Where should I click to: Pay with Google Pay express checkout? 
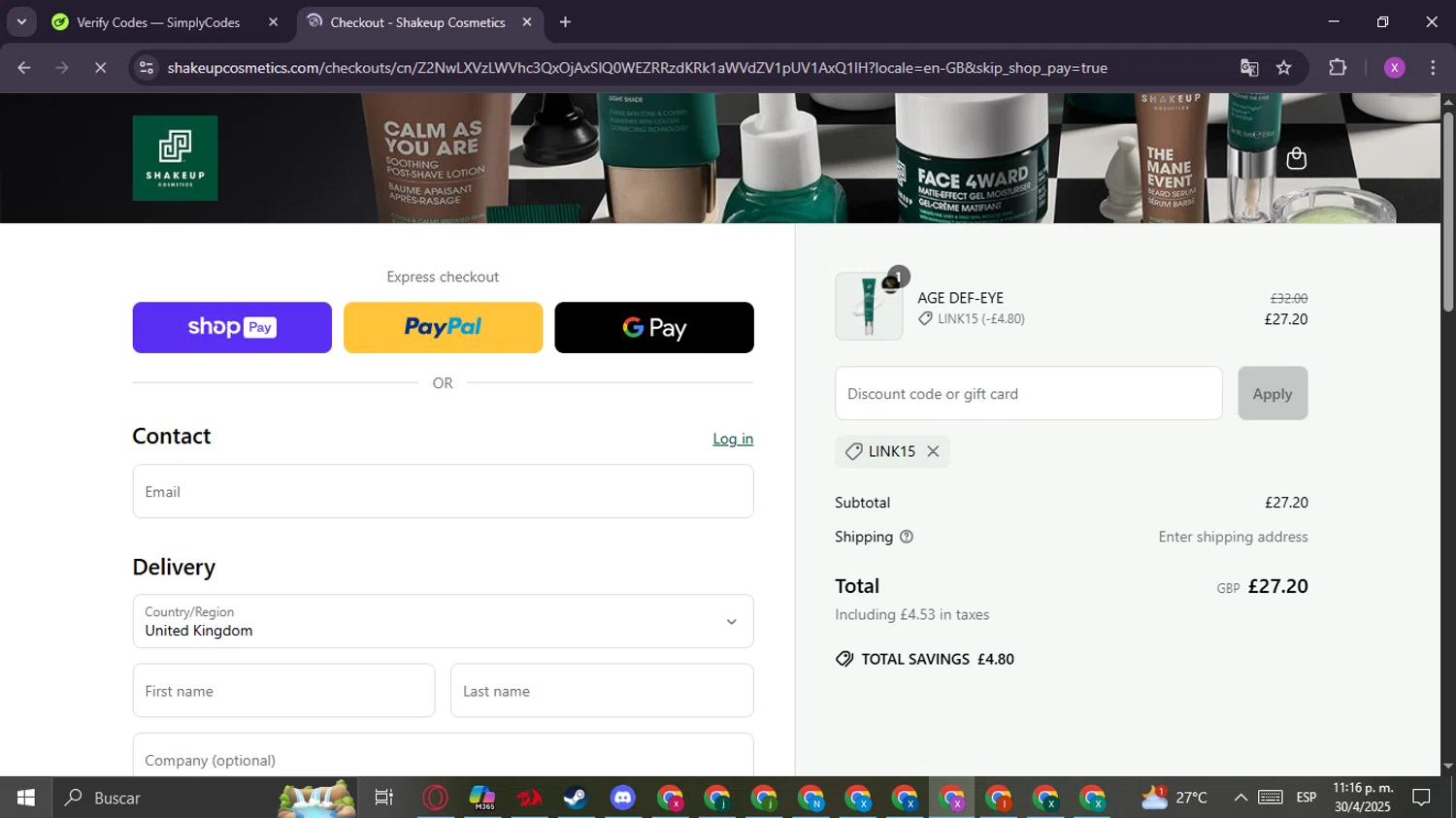tap(654, 327)
